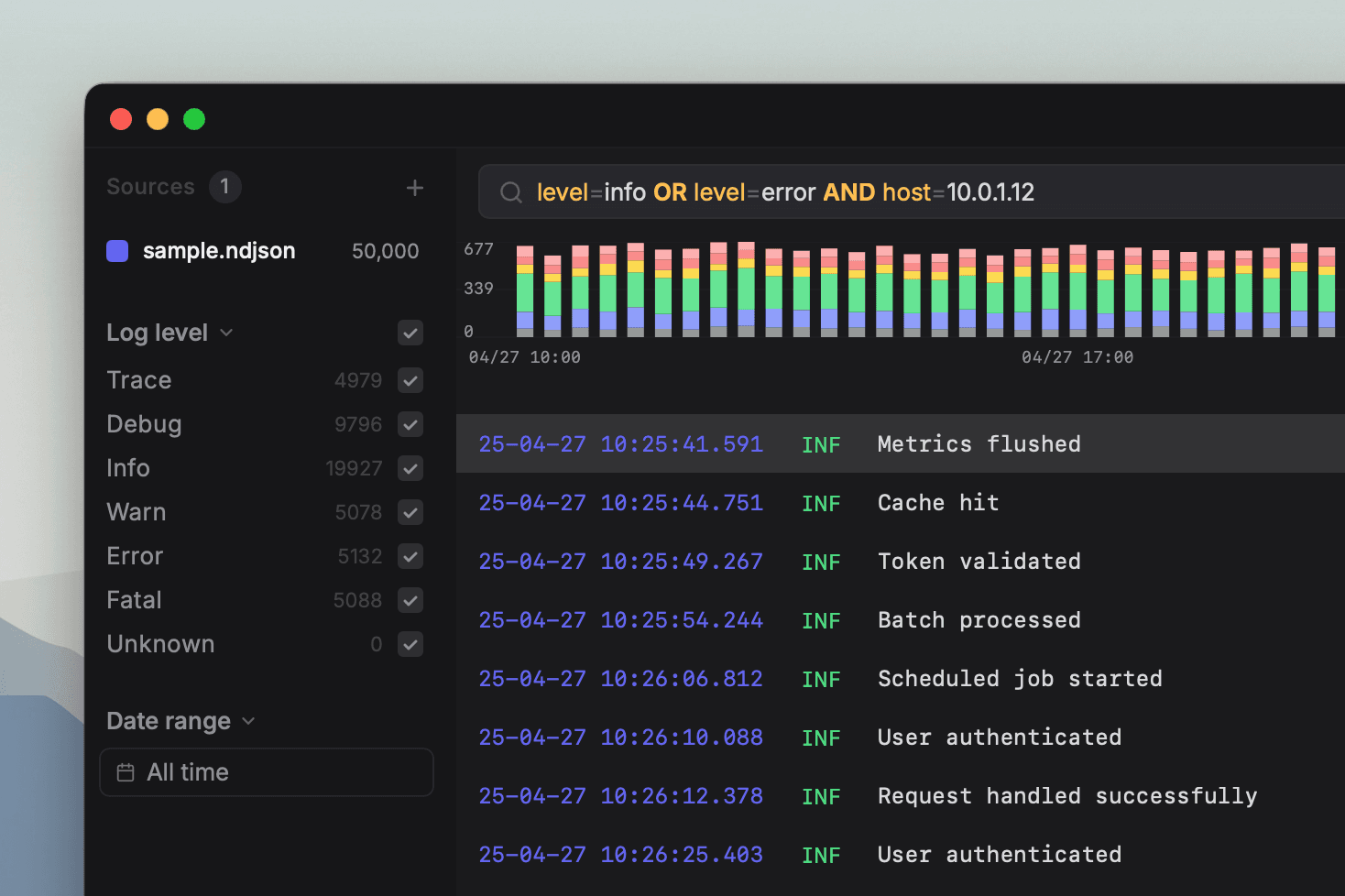Click the Sources heading
The width and height of the screenshot is (1345, 896).
(x=150, y=187)
